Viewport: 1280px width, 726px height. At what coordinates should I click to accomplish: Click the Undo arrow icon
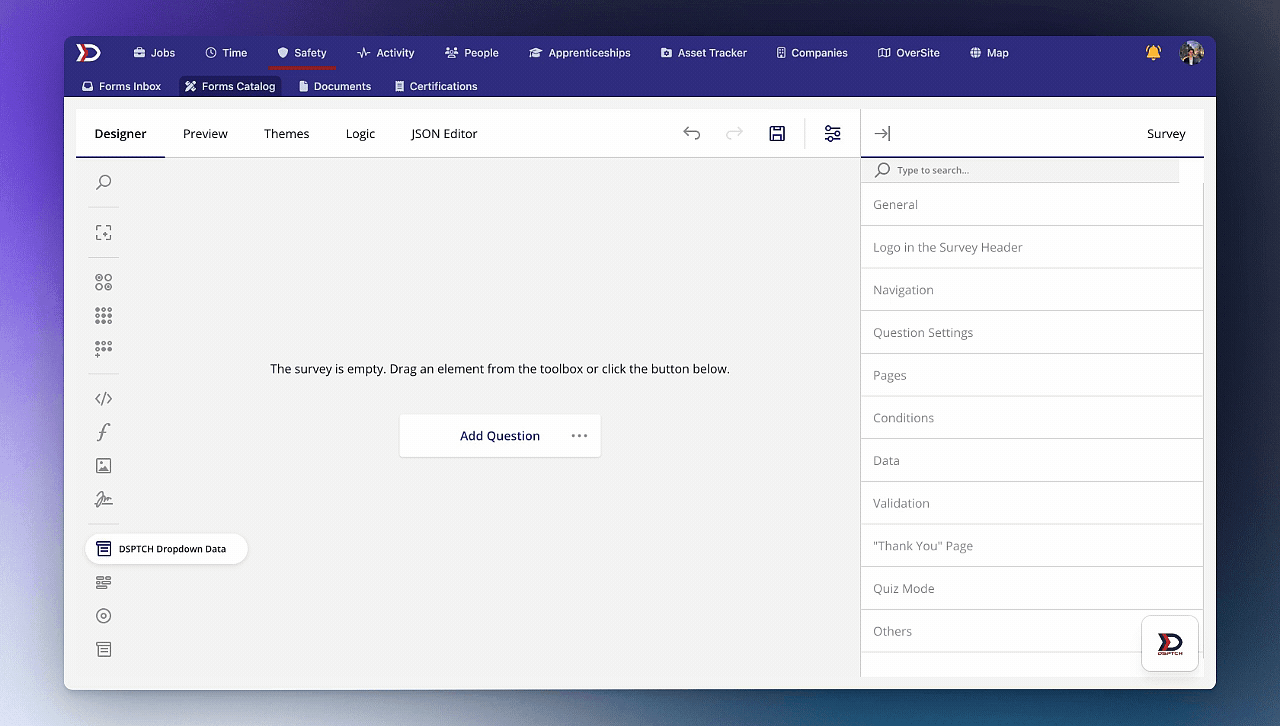pos(692,133)
